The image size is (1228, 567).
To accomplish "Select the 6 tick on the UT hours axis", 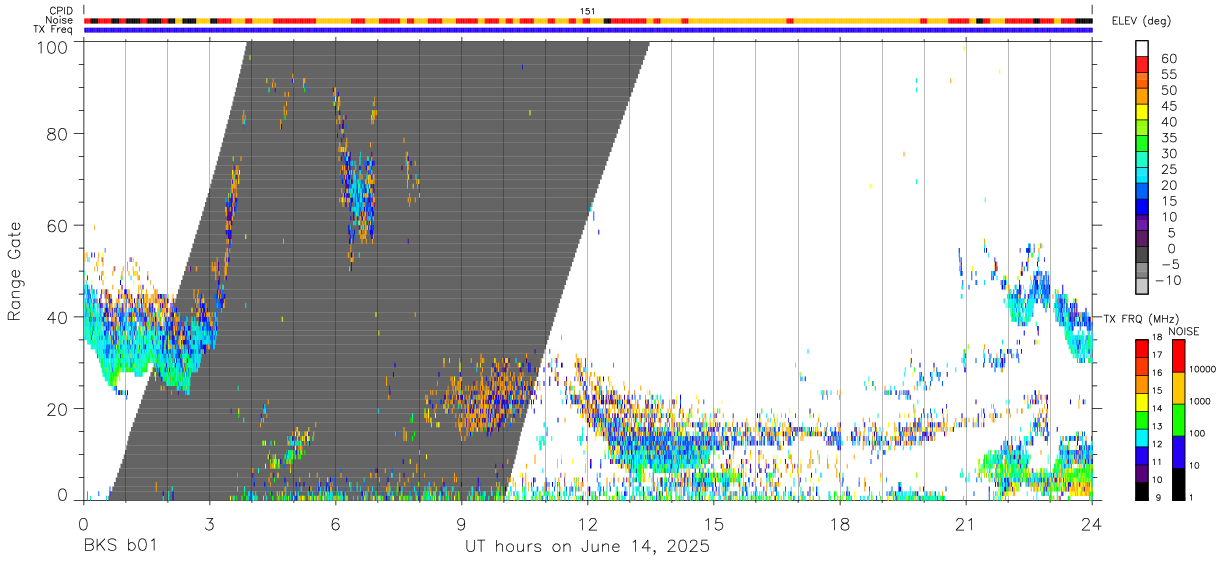I will tap(336, 523).
